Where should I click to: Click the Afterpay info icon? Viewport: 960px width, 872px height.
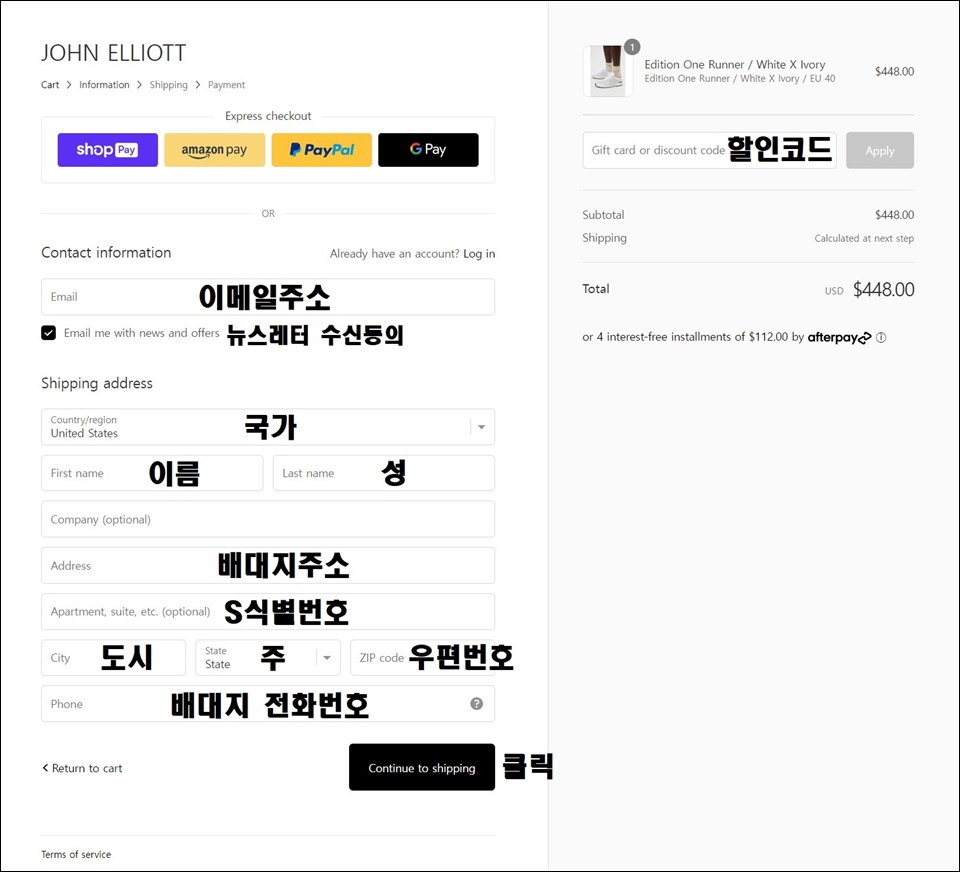click(881, 337)
